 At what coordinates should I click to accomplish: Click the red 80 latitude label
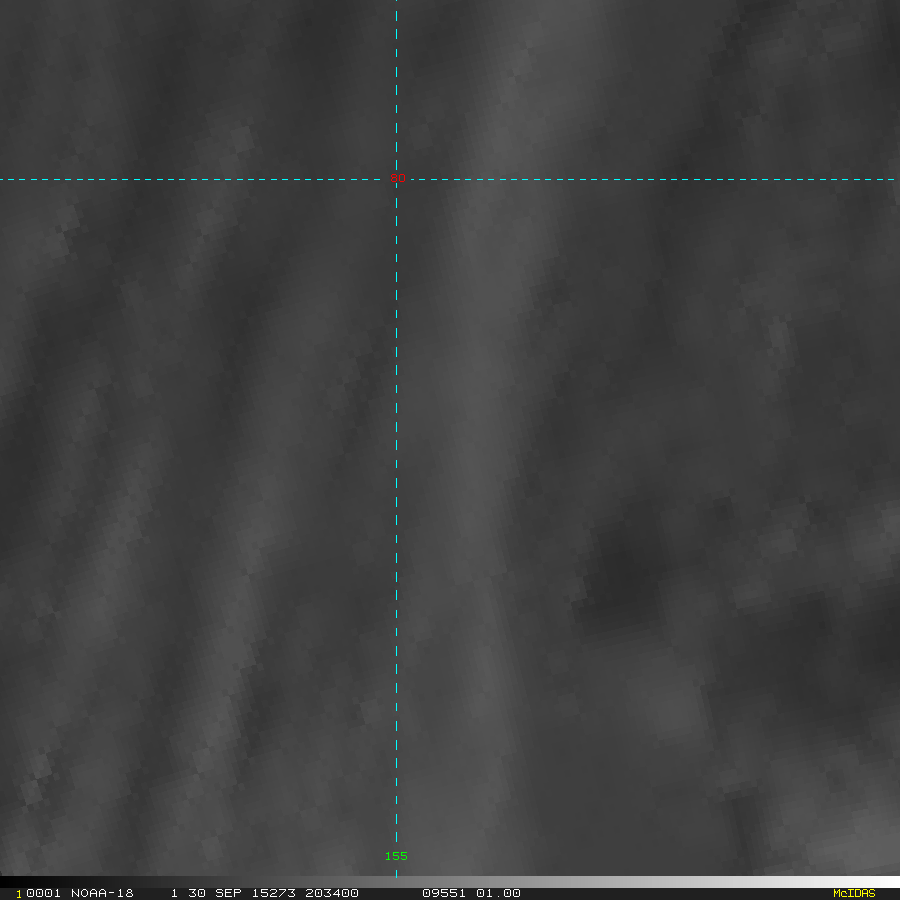click(398, 178)
